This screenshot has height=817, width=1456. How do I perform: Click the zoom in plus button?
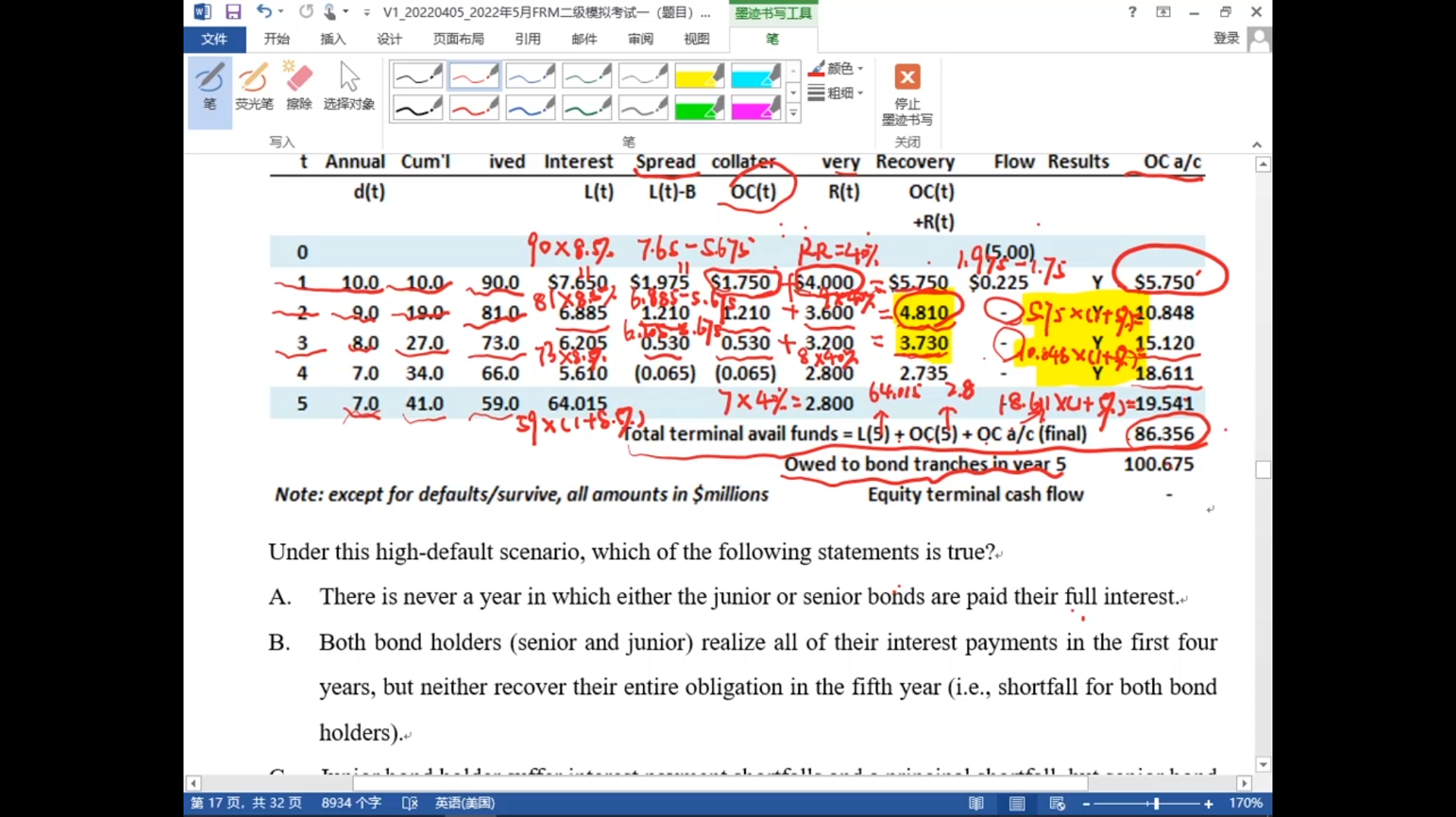[1209, 804]
